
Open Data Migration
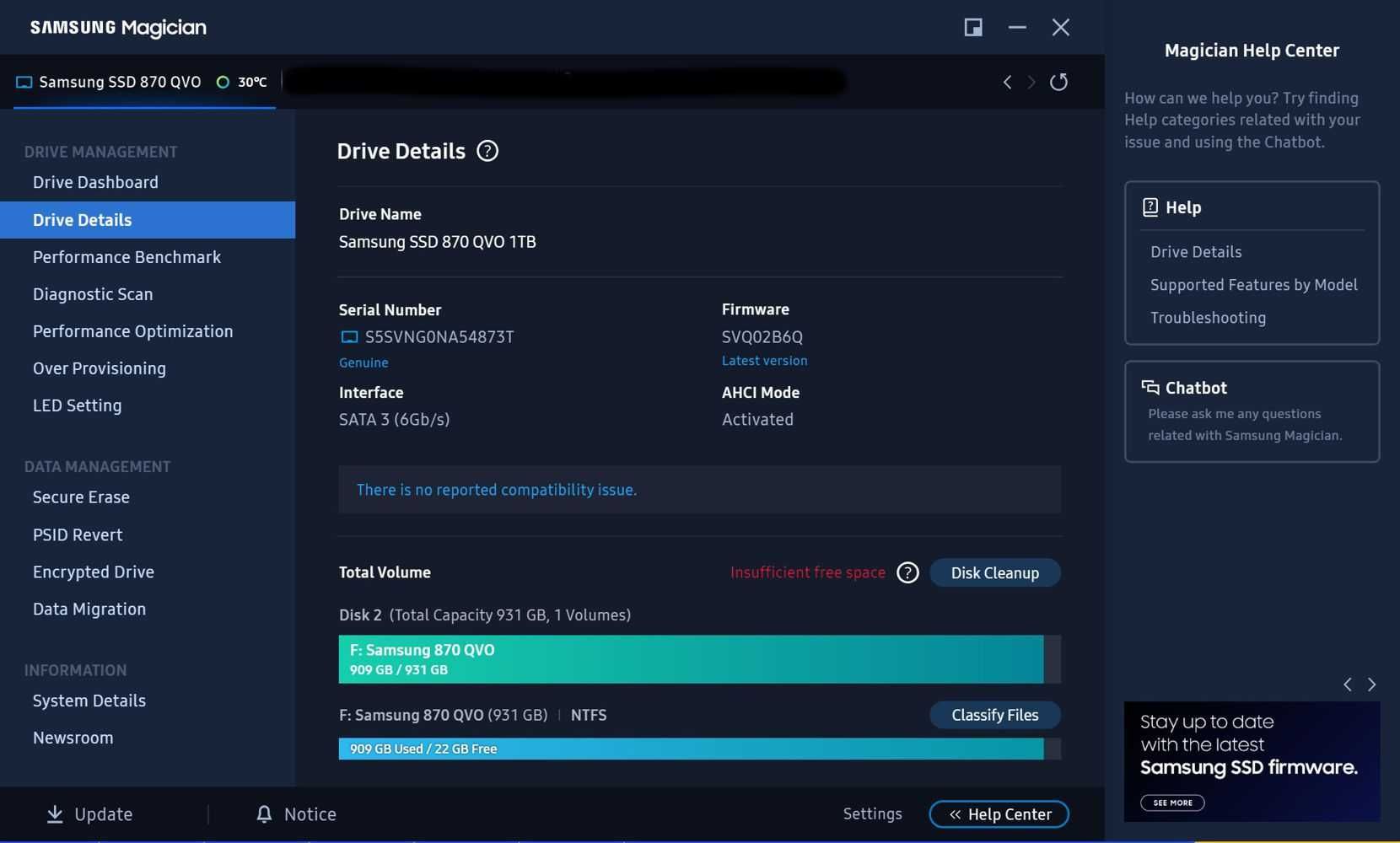(89, 609)
